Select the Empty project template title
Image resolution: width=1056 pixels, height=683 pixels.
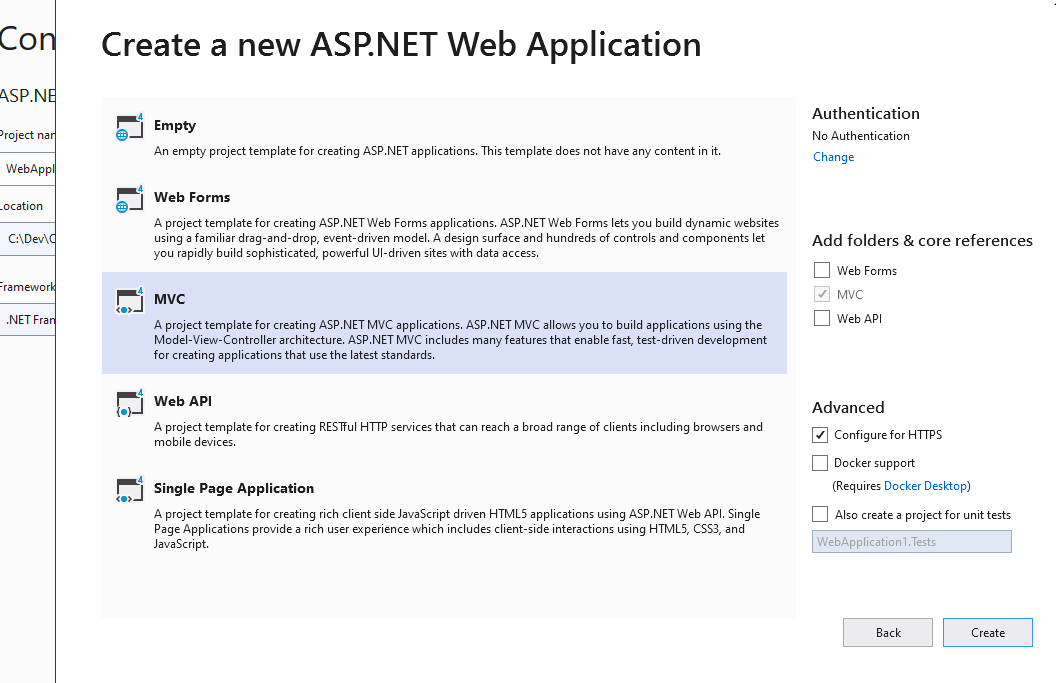click(174, 125)
